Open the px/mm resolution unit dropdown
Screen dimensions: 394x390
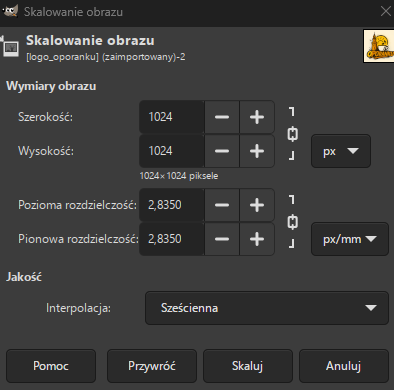point(350,239)
